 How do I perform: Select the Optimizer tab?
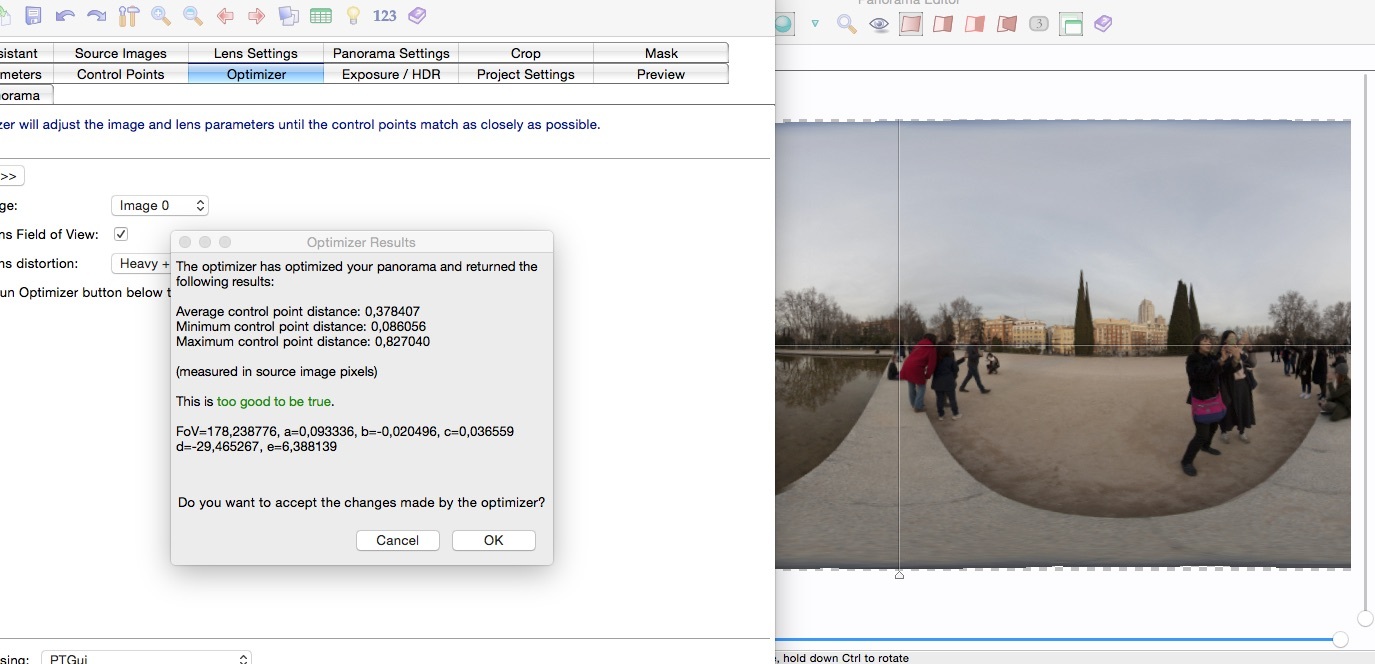pos(256,74)
